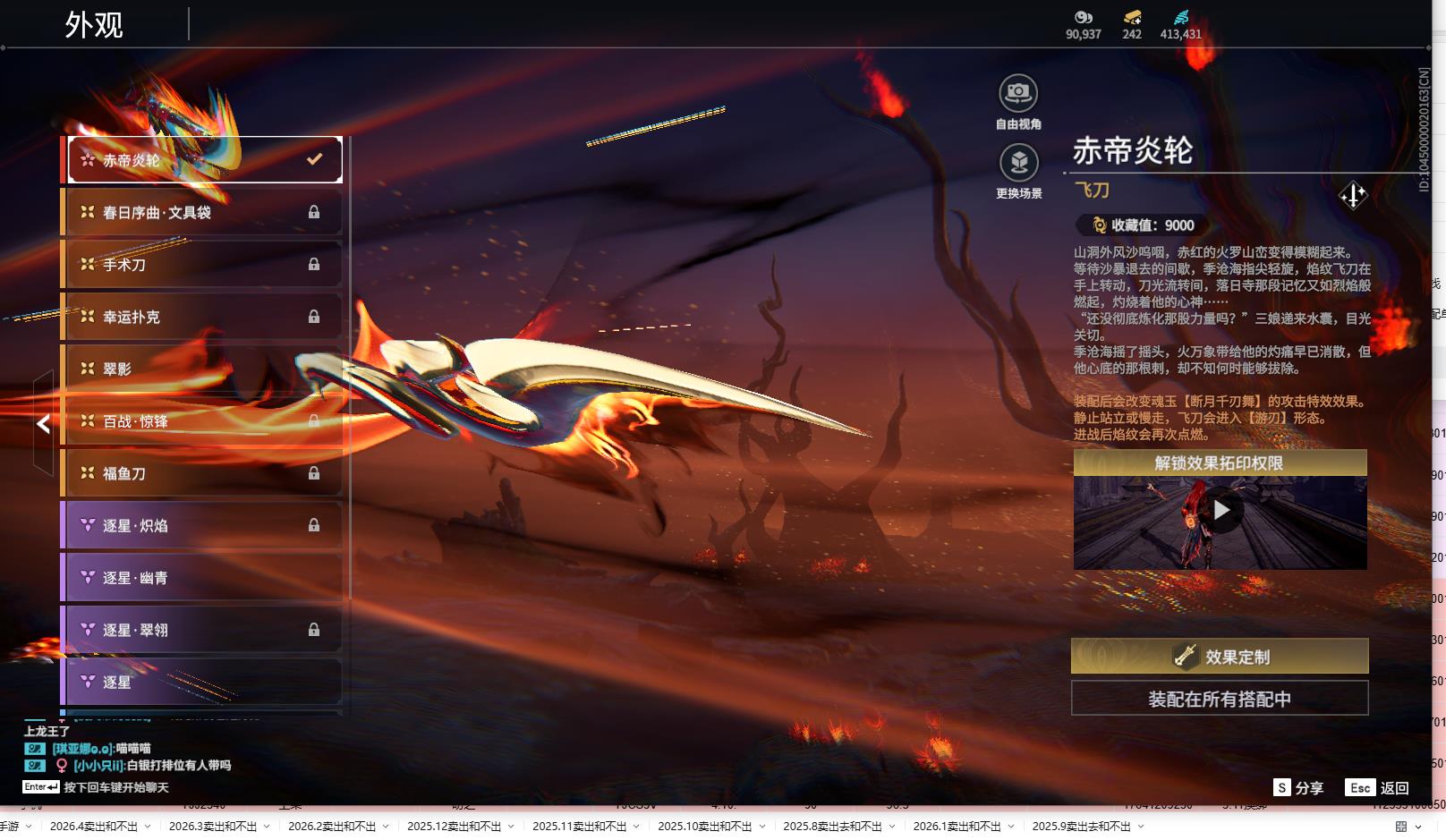Click the ingot currency icon showing 242
The width and height of the screenshot is (1446, 840).
(1130, 19)
